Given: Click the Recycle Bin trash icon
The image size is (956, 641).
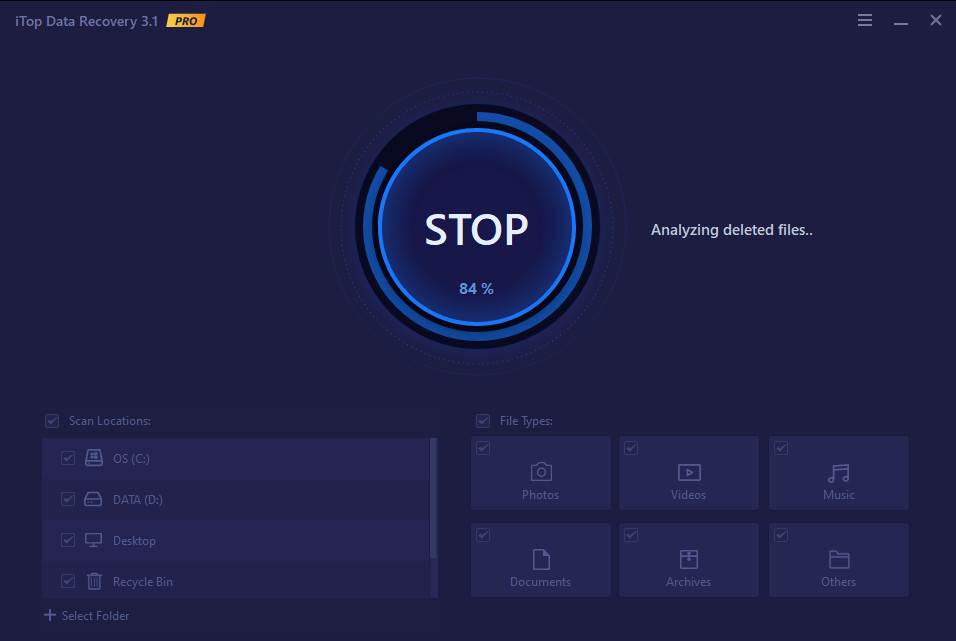Looking at the screenshot, I should click(x=94, y=581).
